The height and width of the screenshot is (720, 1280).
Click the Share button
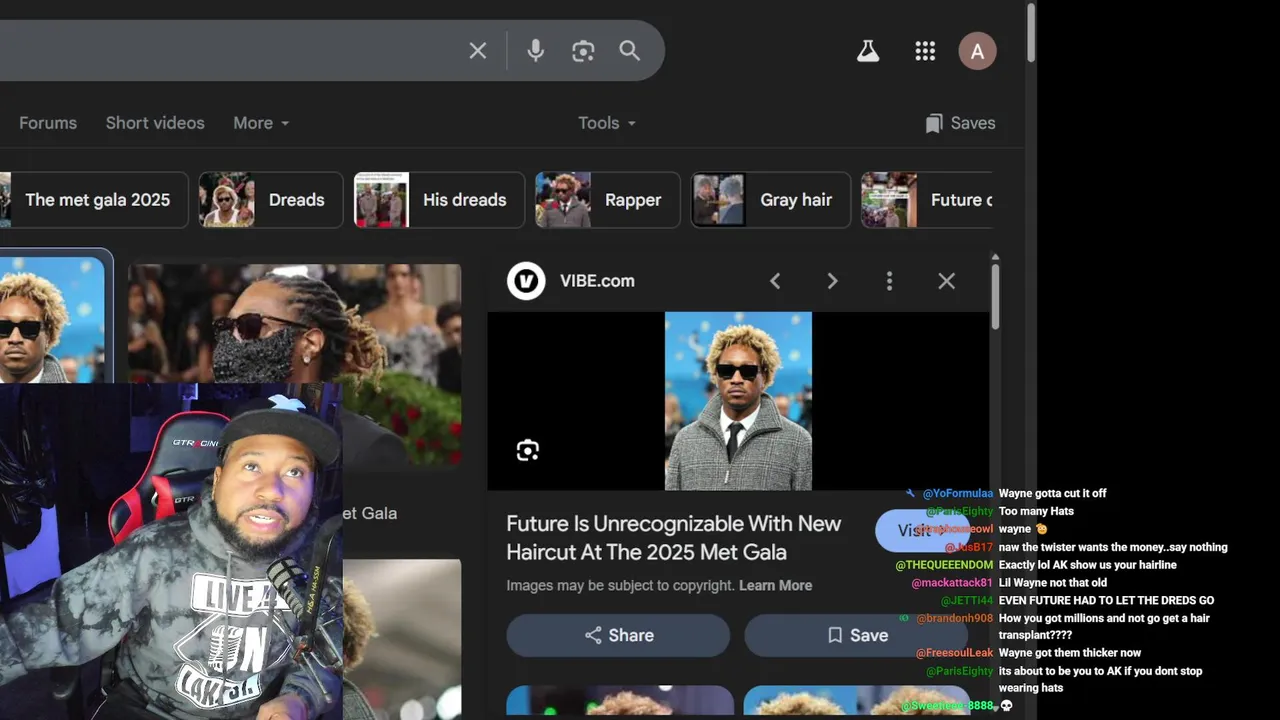pyautogui.click(x=618, y=635)
